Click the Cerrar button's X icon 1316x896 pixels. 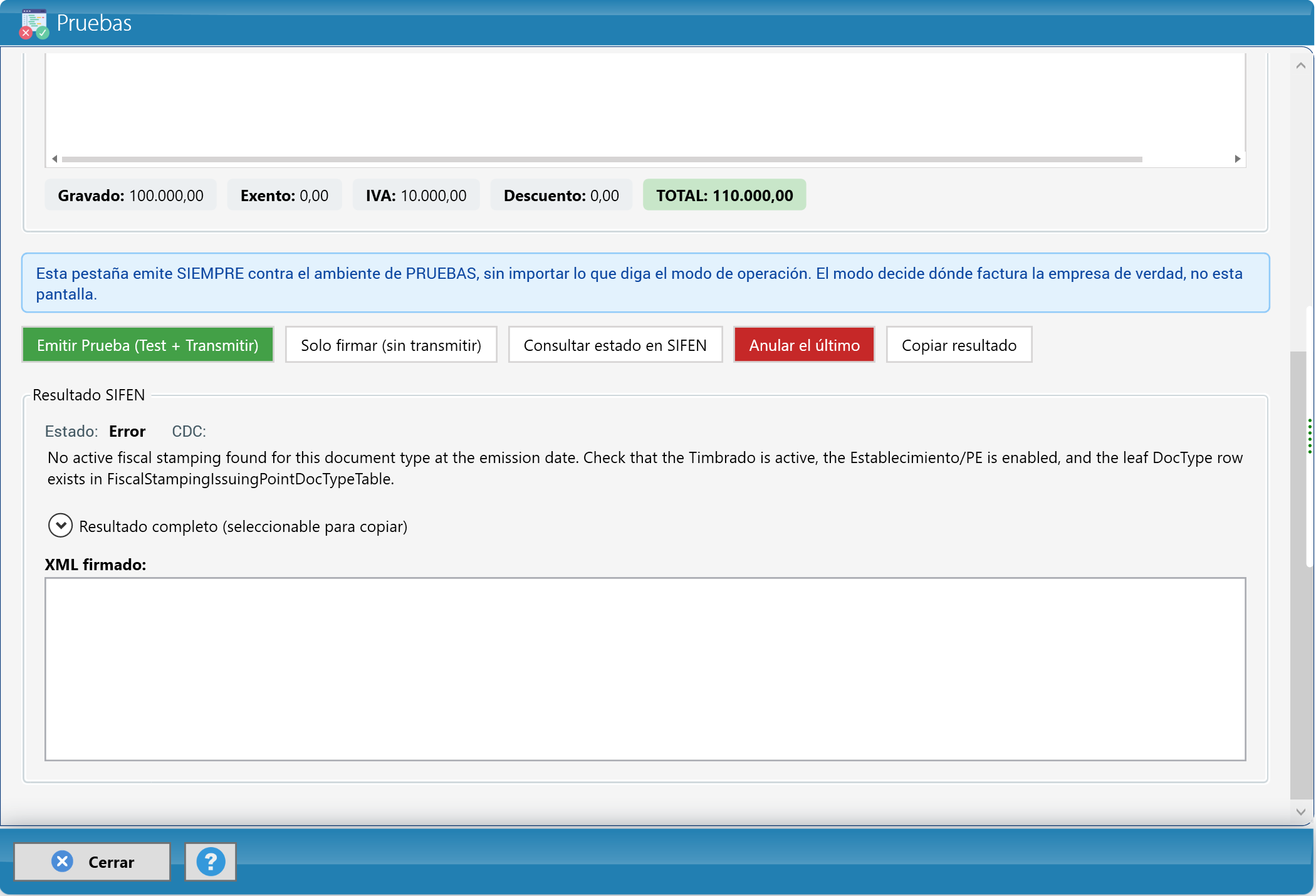[x=62, y=862]
